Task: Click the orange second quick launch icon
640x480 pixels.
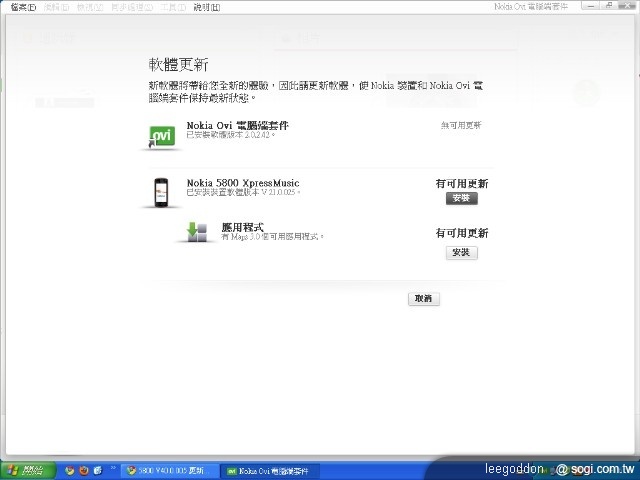Action: 84,469
